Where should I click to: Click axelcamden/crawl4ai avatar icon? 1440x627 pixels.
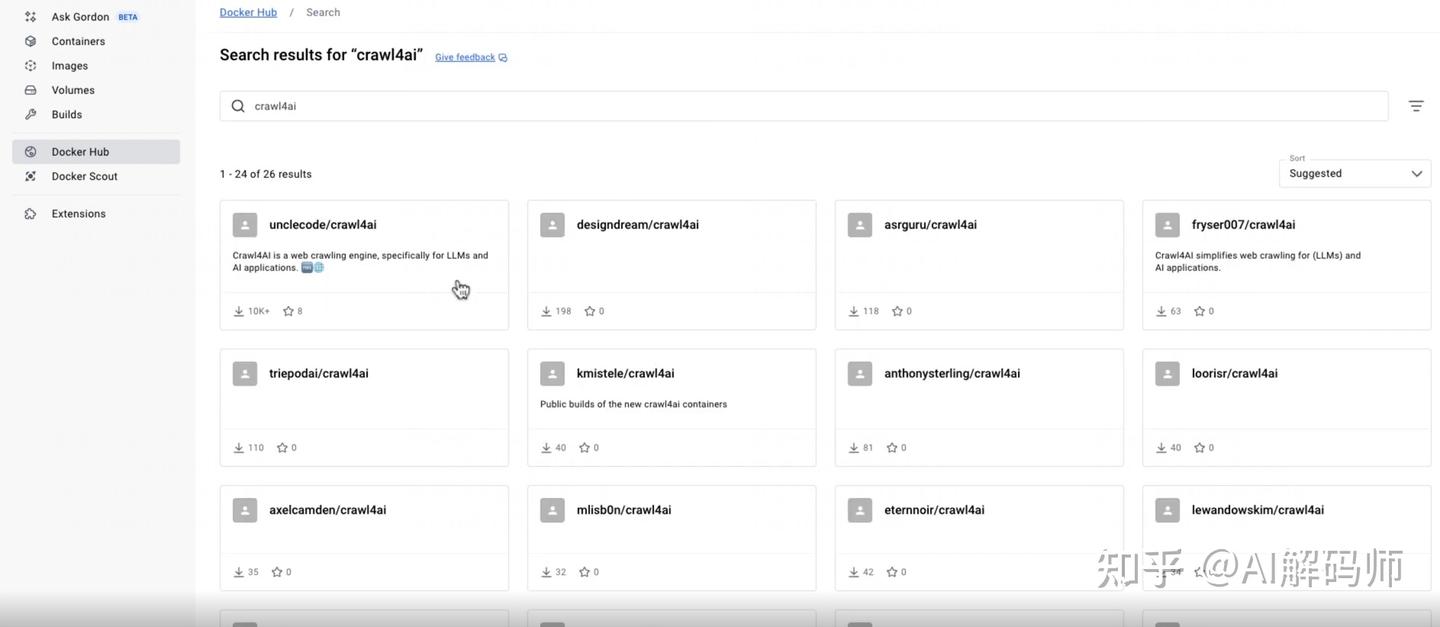[x=245, y=510]
